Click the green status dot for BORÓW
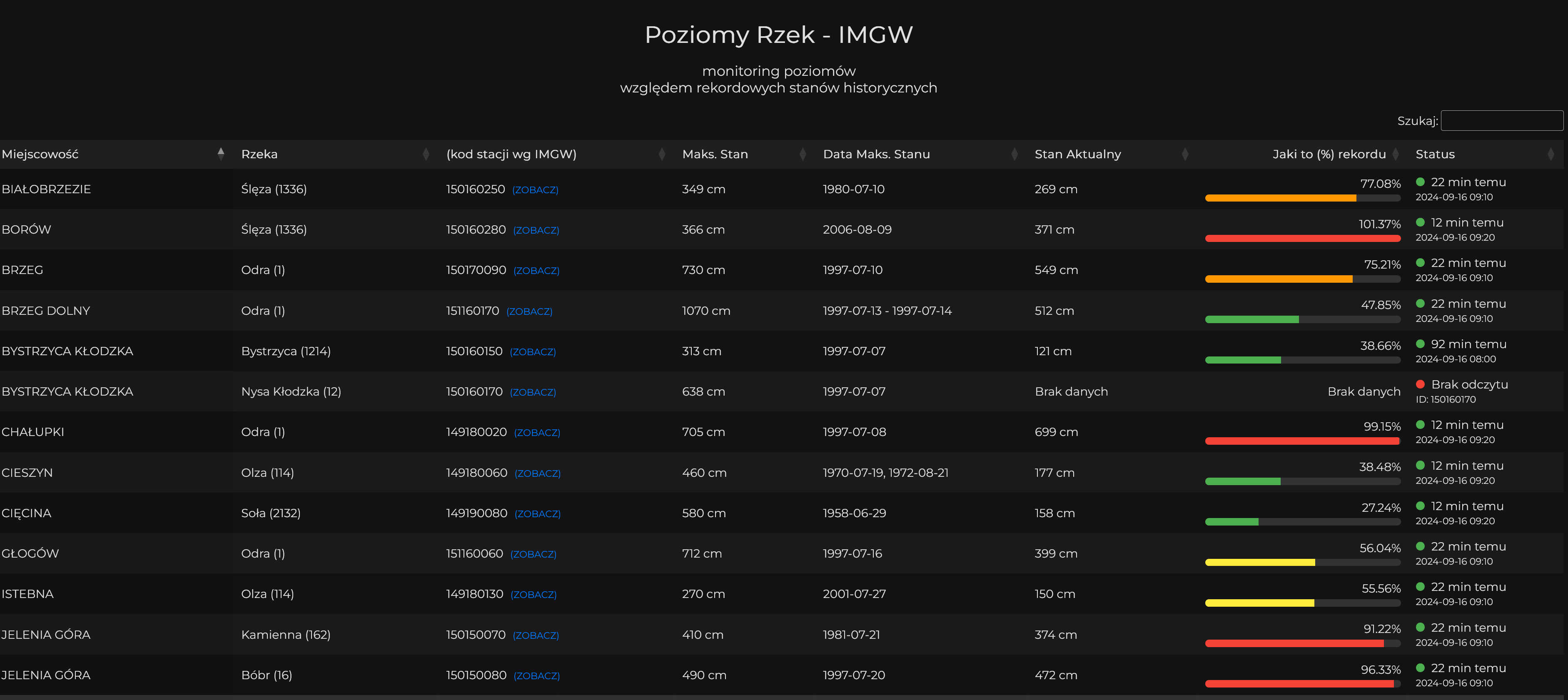 [x=1420, y=222]
